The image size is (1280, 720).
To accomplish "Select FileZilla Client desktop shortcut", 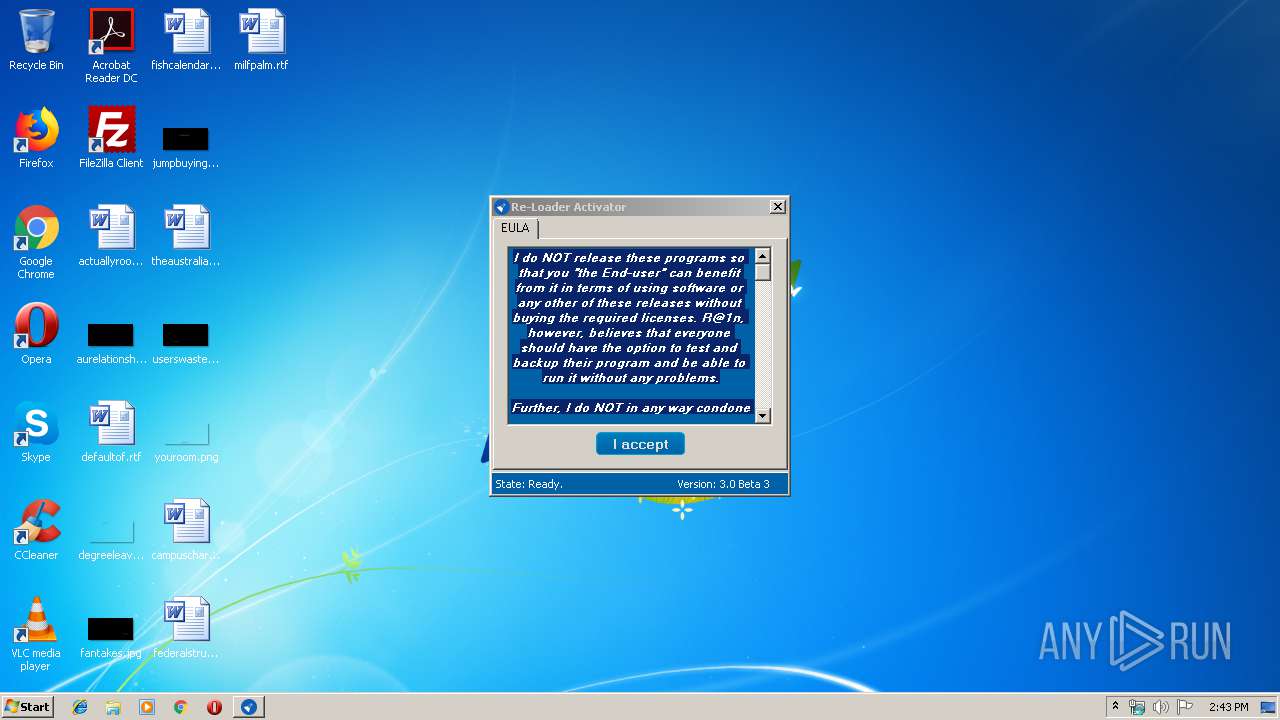I will coord(111,139).
